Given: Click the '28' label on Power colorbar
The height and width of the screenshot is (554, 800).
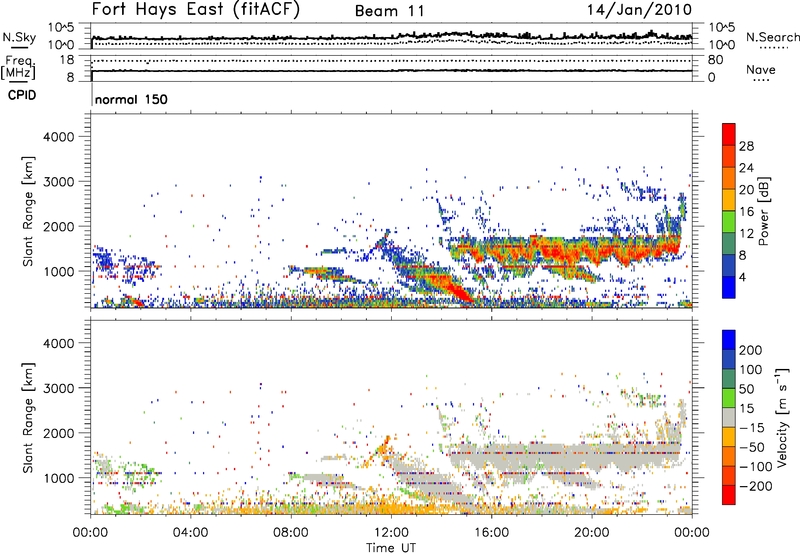Looking at the screenshot, I should click(x=746, y=146).
